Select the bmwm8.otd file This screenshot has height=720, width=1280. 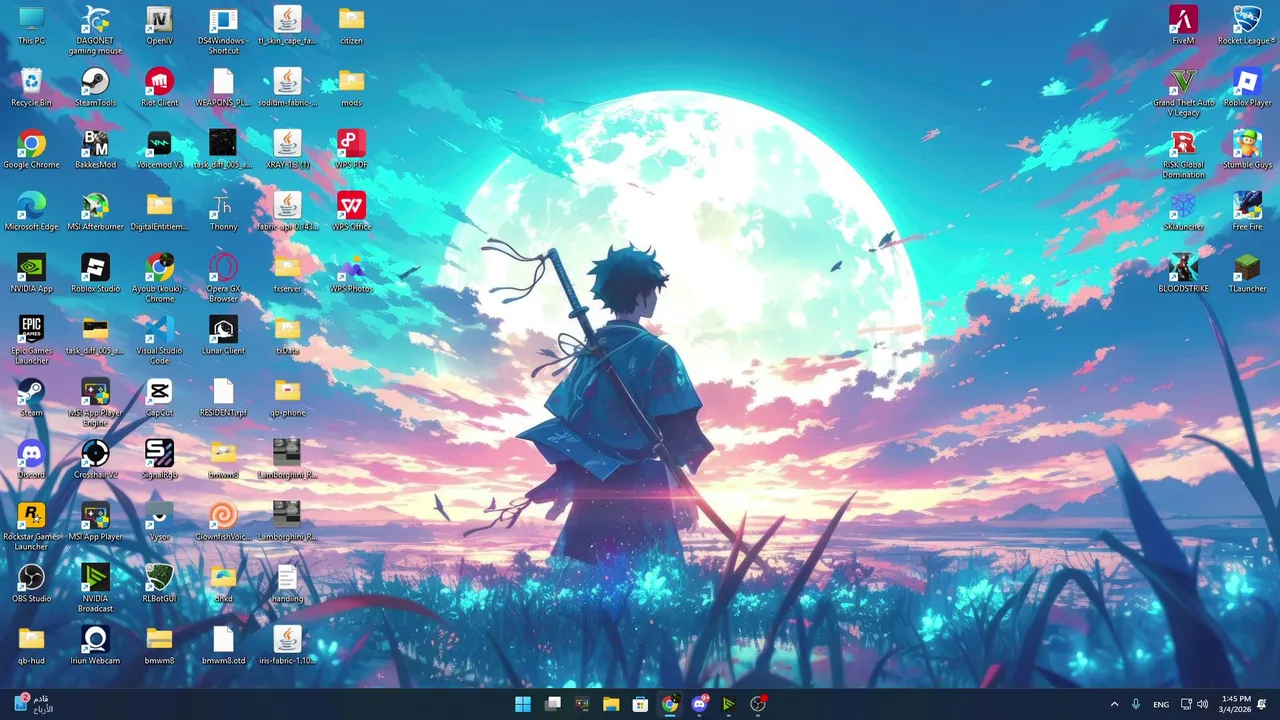(x=223, y=646)
